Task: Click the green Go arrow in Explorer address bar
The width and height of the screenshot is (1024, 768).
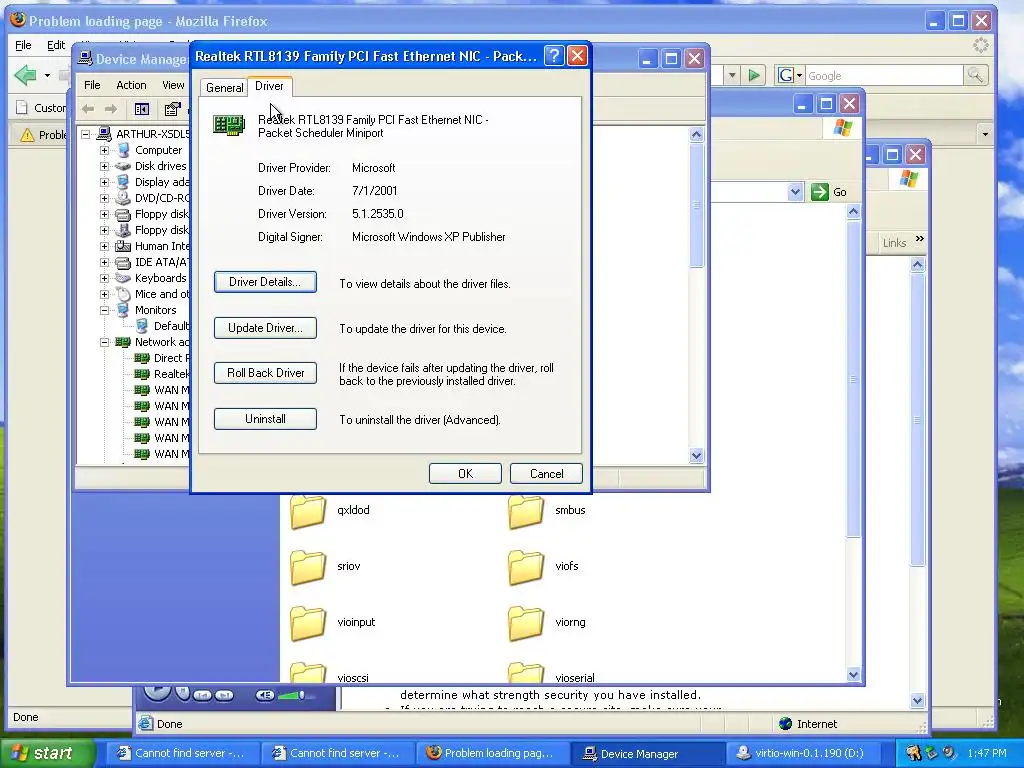Action: [x=819, y=192]
